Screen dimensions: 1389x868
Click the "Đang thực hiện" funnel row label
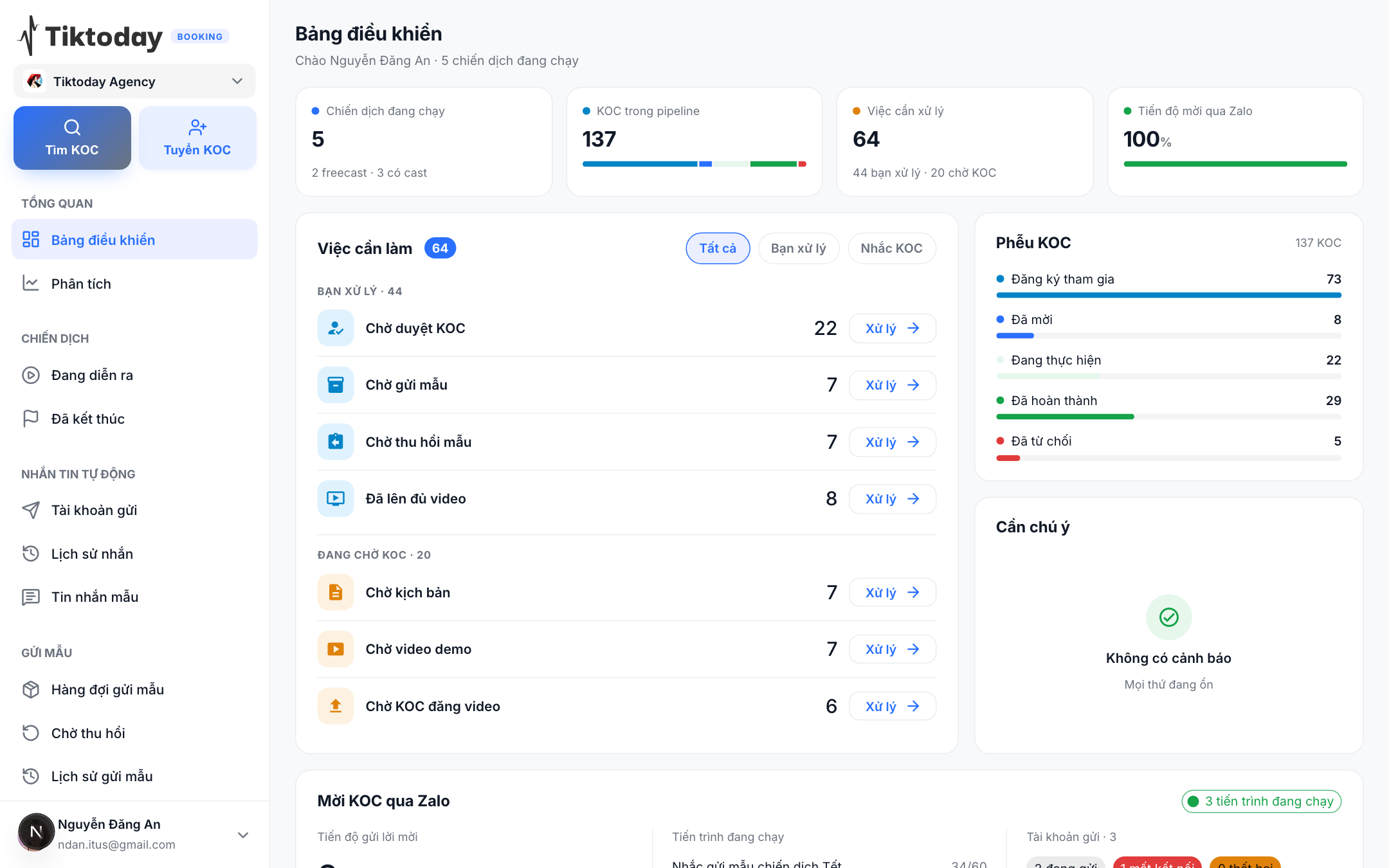click(x=1056, y=360)
